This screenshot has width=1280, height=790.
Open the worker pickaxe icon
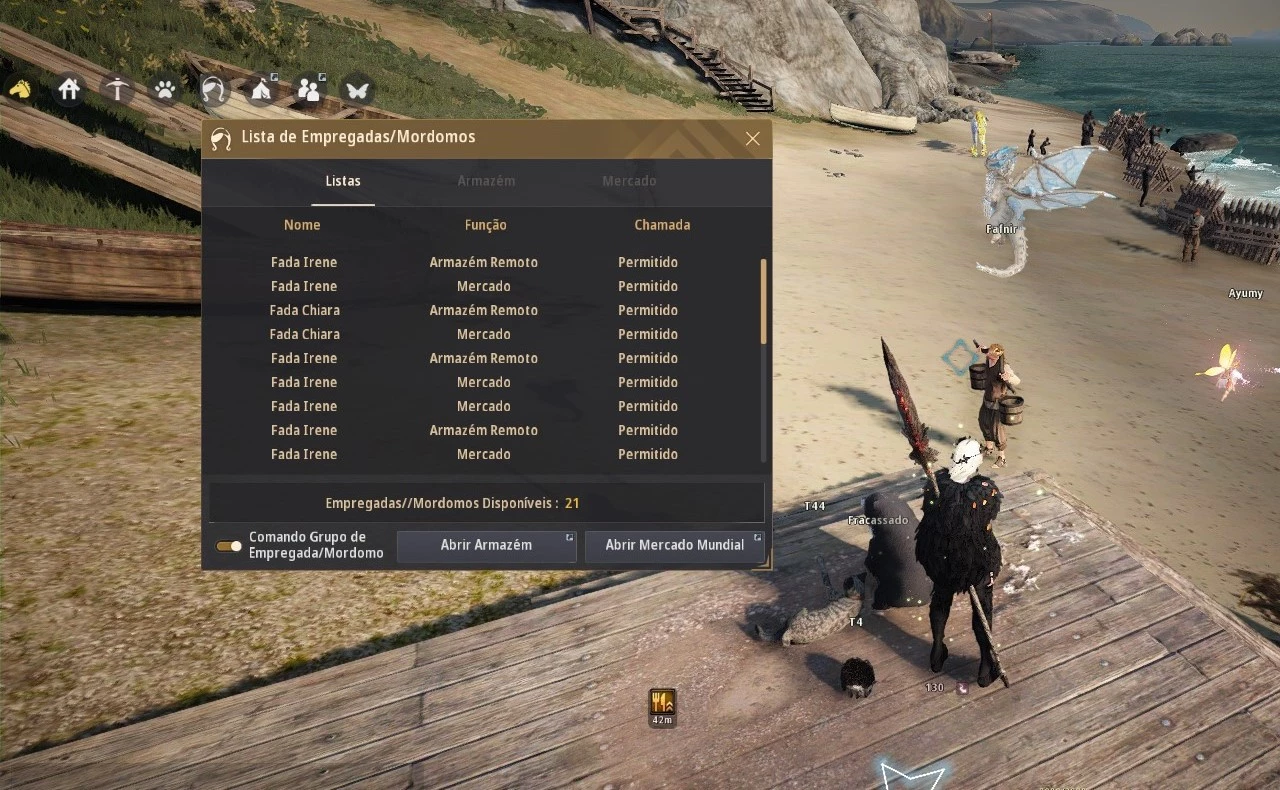(118, 89)
